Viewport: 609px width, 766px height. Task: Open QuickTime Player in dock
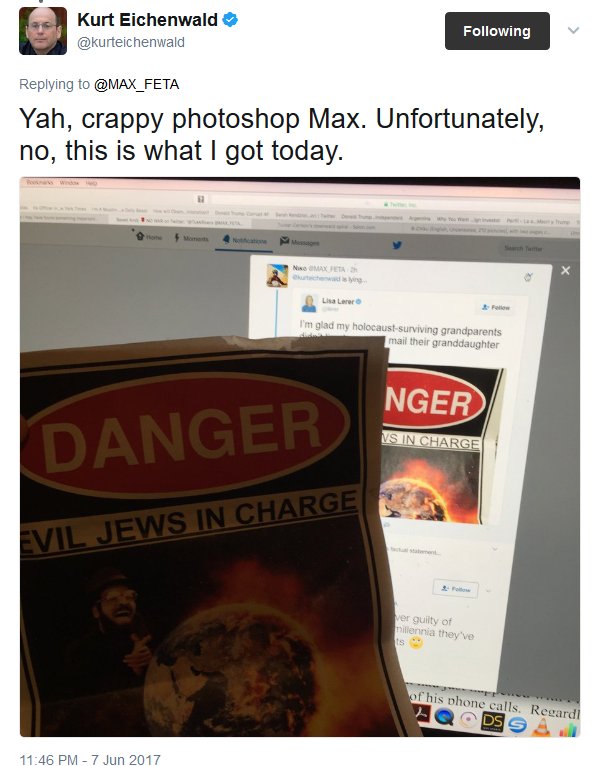444,718
